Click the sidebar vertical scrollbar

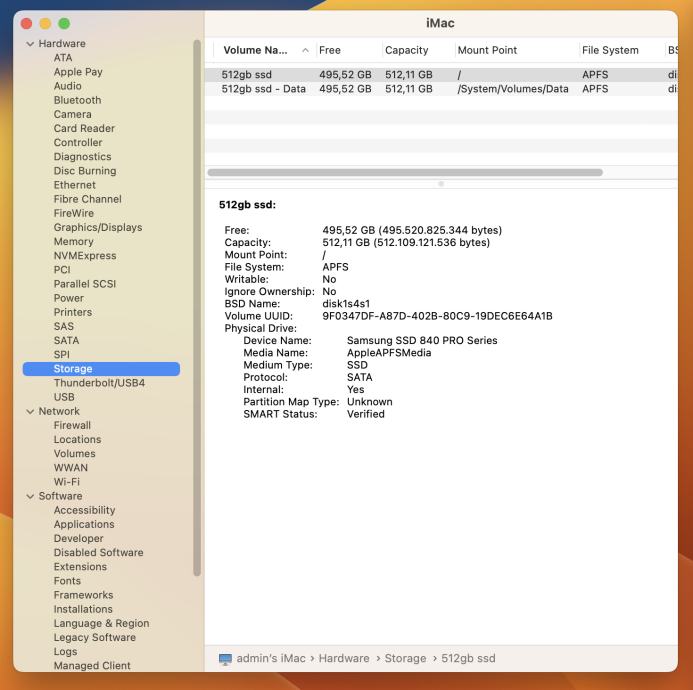click(197, 300)
